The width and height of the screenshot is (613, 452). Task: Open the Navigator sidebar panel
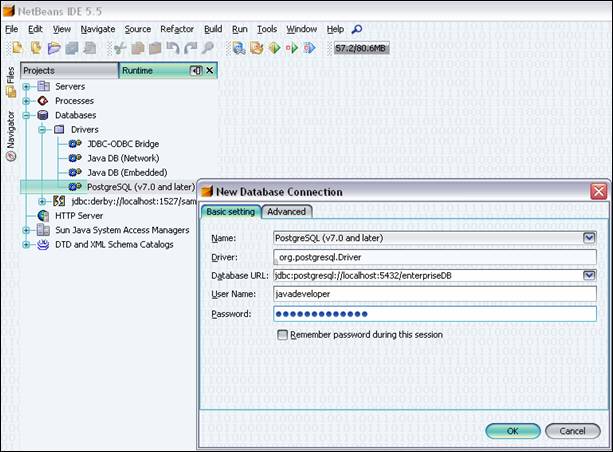point(11,136)
